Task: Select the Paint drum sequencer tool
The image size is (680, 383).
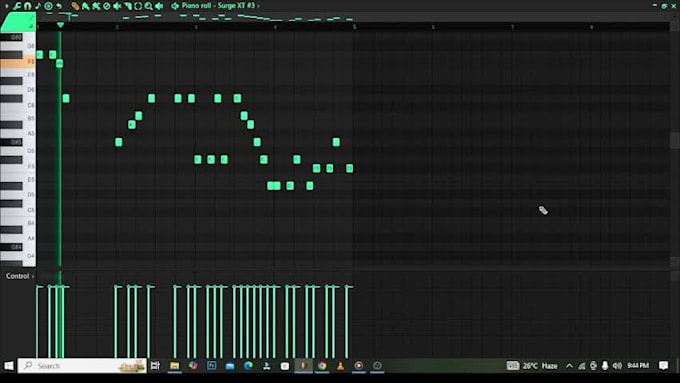Action: (x=96, y=6)
